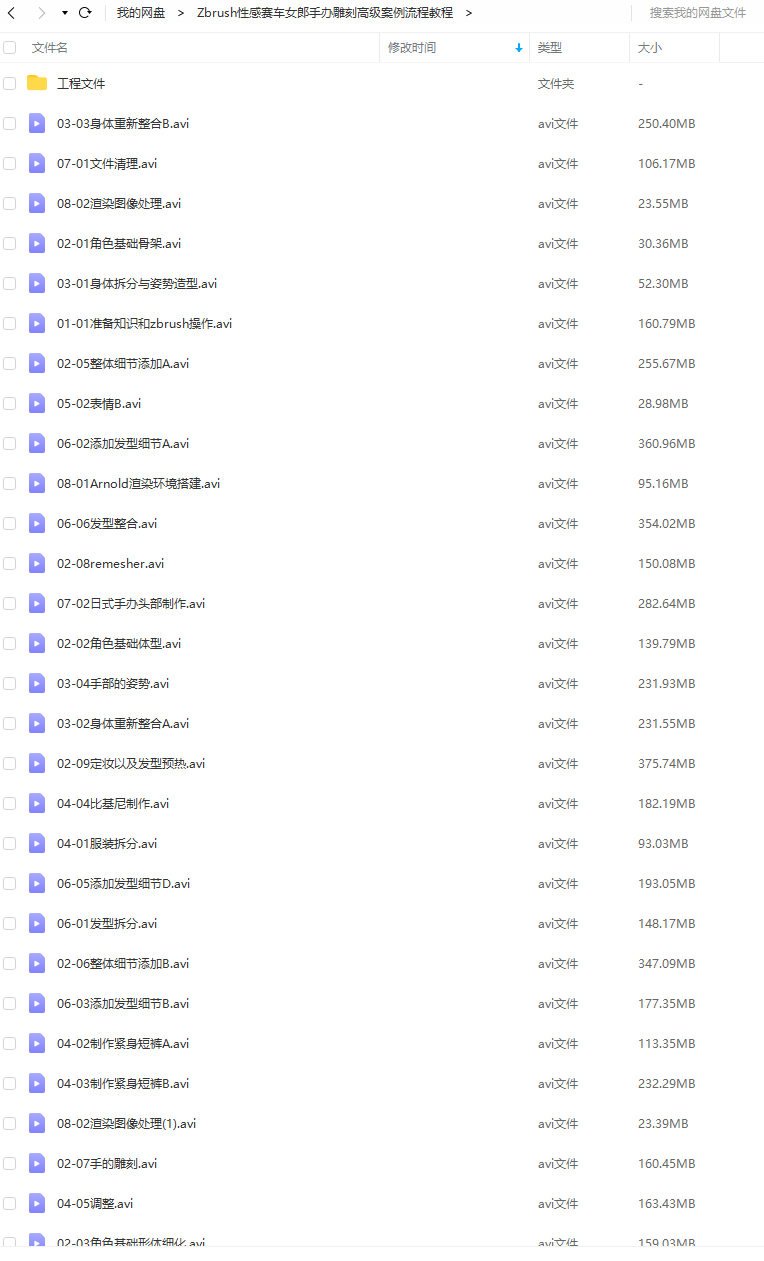
Task: Check the box for 07-01文件清理.avi
Action: coord(10,163)
